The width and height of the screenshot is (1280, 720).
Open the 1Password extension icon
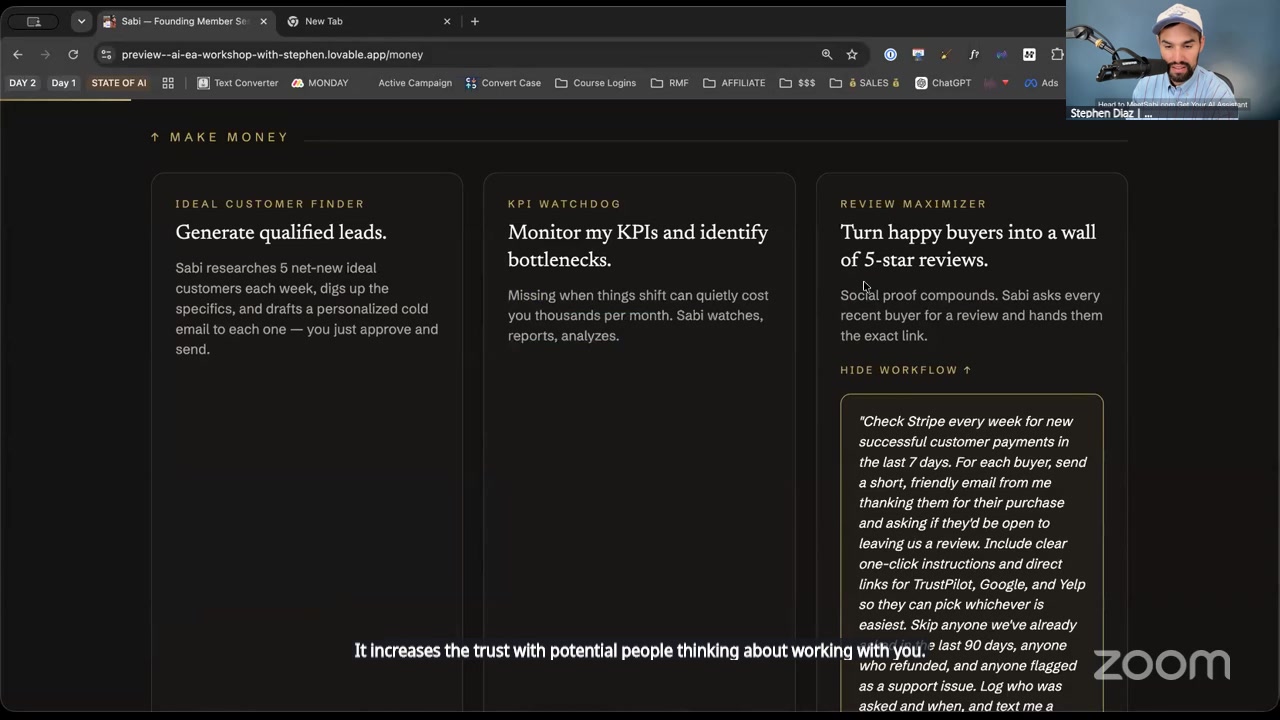point(890,54)
